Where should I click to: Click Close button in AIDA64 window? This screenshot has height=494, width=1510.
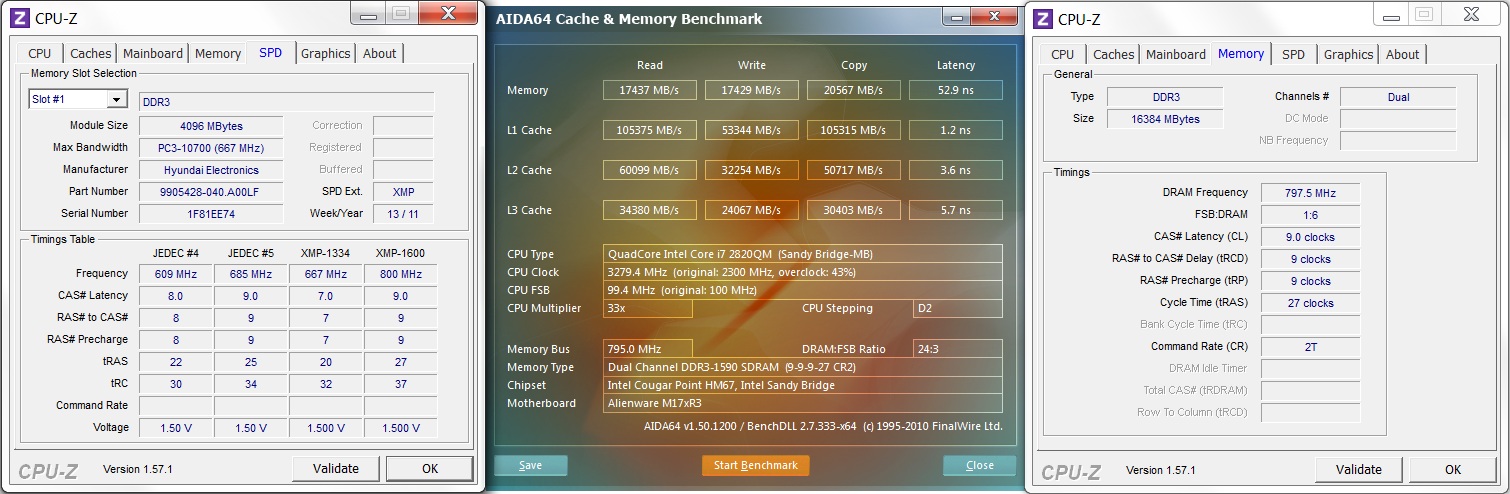[980, 465]
